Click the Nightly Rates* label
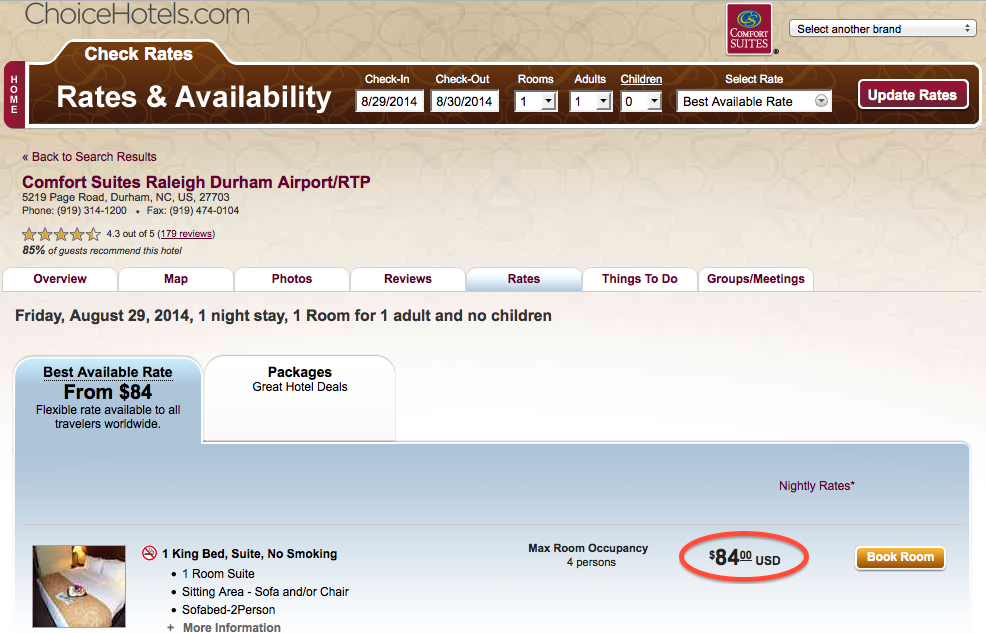986x633 pixels. coord(816,486)
